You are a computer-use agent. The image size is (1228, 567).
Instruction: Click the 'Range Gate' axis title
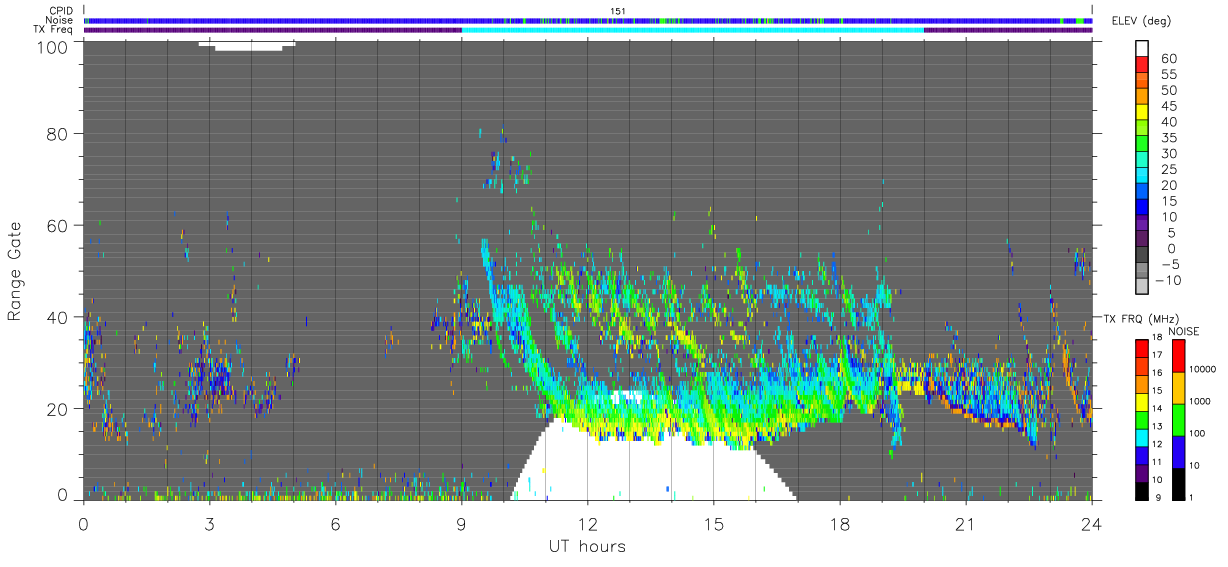tap(15, 271)
